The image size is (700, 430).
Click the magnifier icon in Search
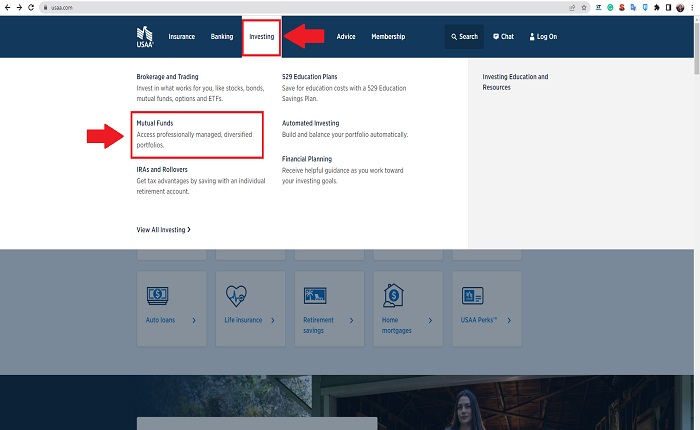[454, 37]
